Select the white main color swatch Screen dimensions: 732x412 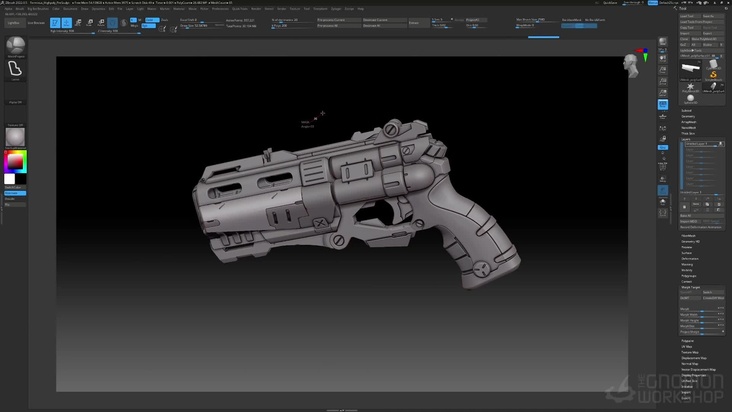[x=10, y=179]
